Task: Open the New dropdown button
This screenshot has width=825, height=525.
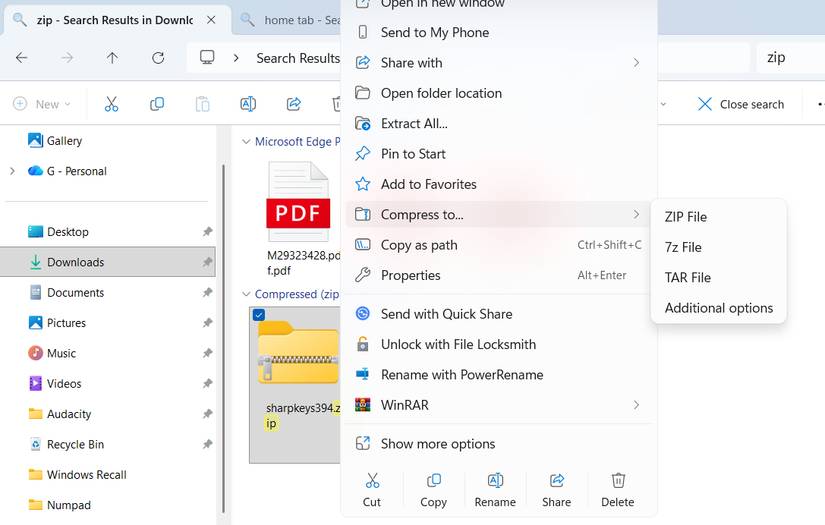Action: coord(42,104)
